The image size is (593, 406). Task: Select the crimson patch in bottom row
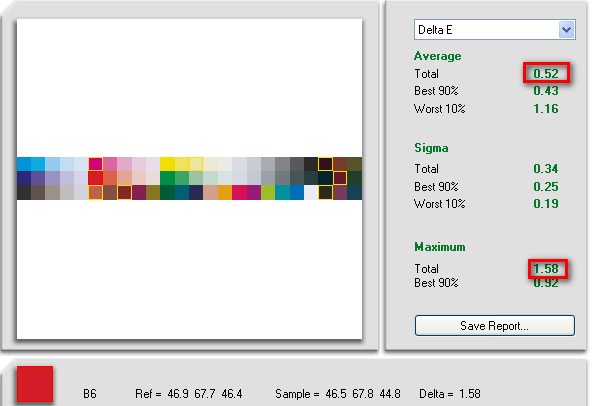click(239, 192)
